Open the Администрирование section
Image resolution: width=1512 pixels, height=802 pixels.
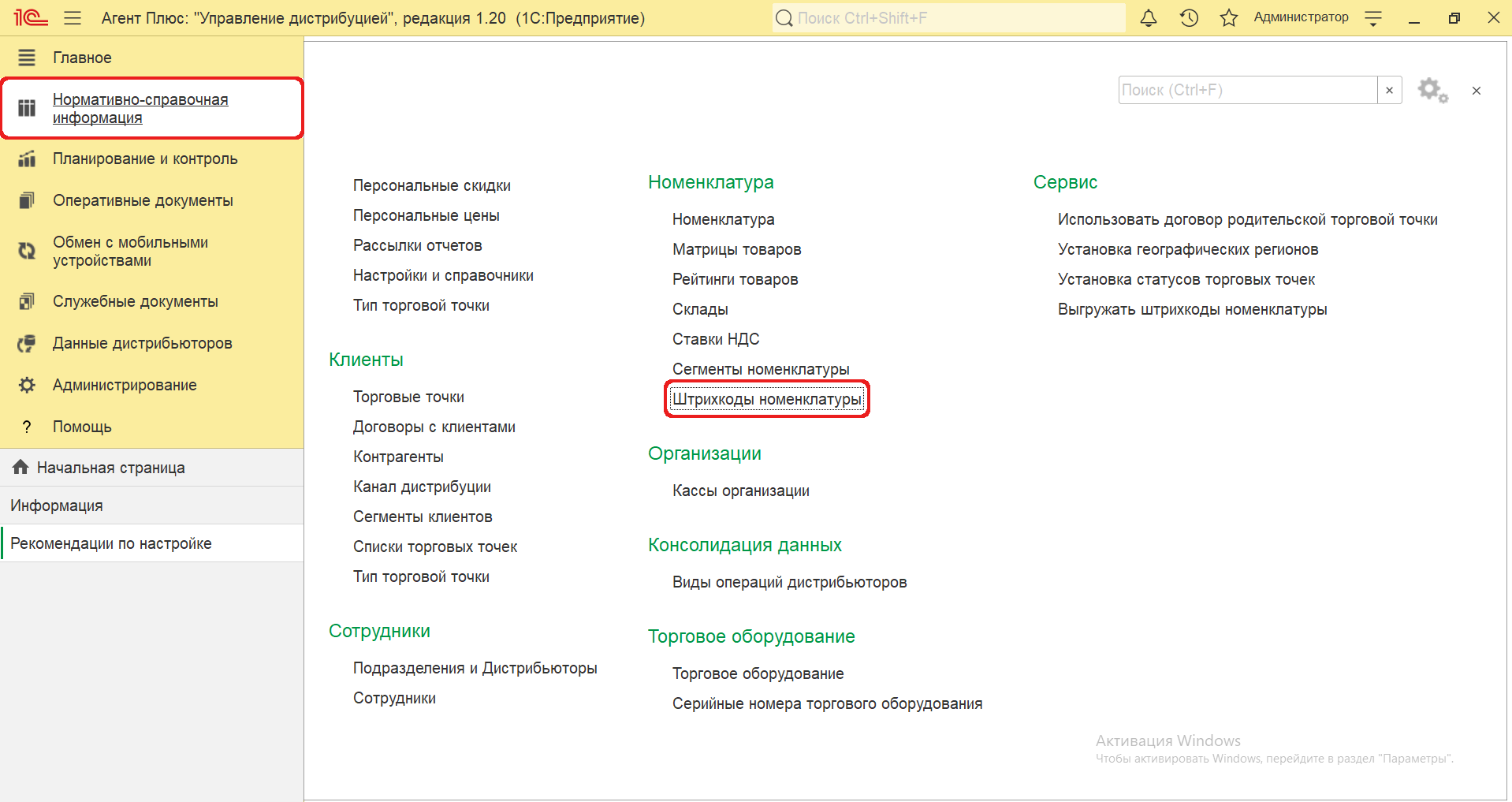125,385
